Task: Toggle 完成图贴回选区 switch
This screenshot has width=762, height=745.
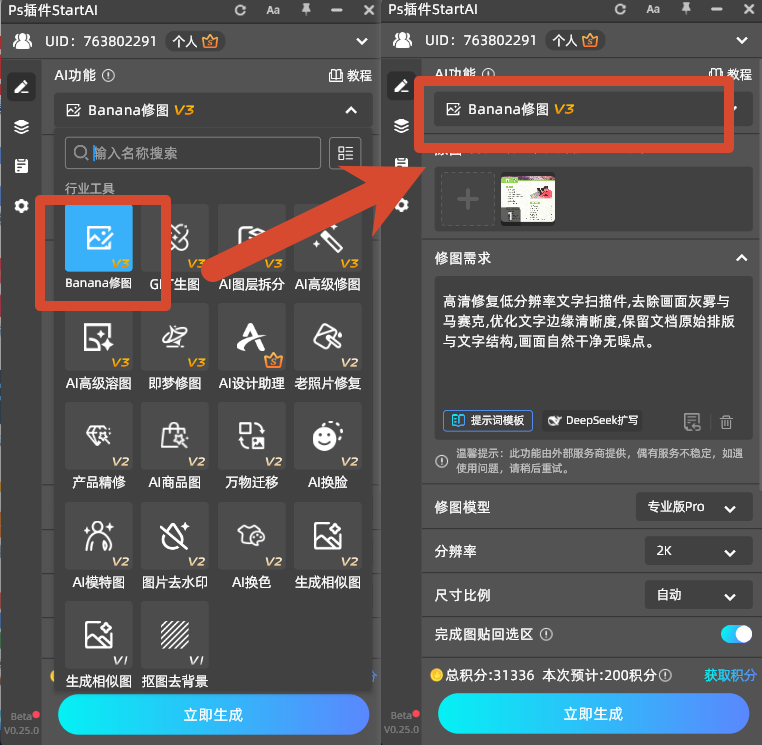Action: click(736, 634)
